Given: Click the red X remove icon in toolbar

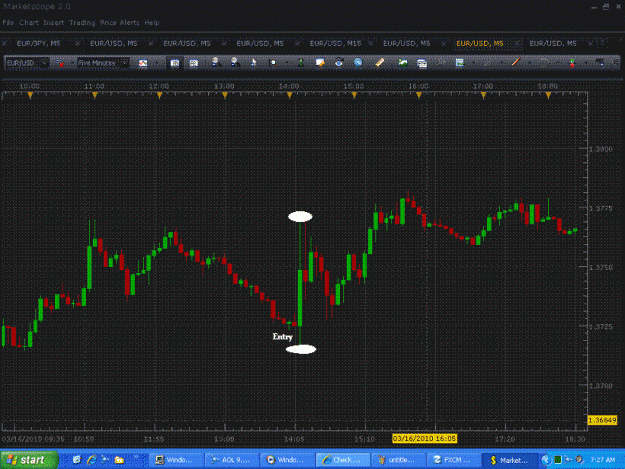Looking at the screenshot, I should [60, 63].
